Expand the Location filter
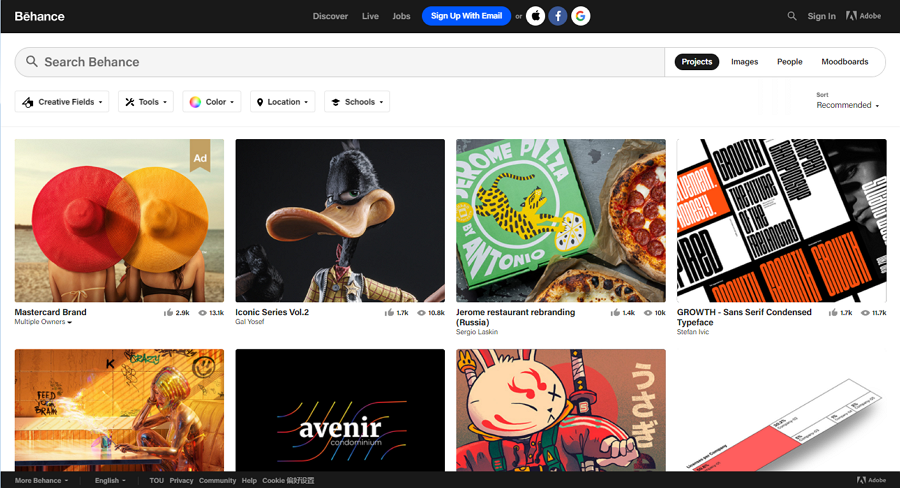This screenshot has width=900, height=488. pos(282,102)
